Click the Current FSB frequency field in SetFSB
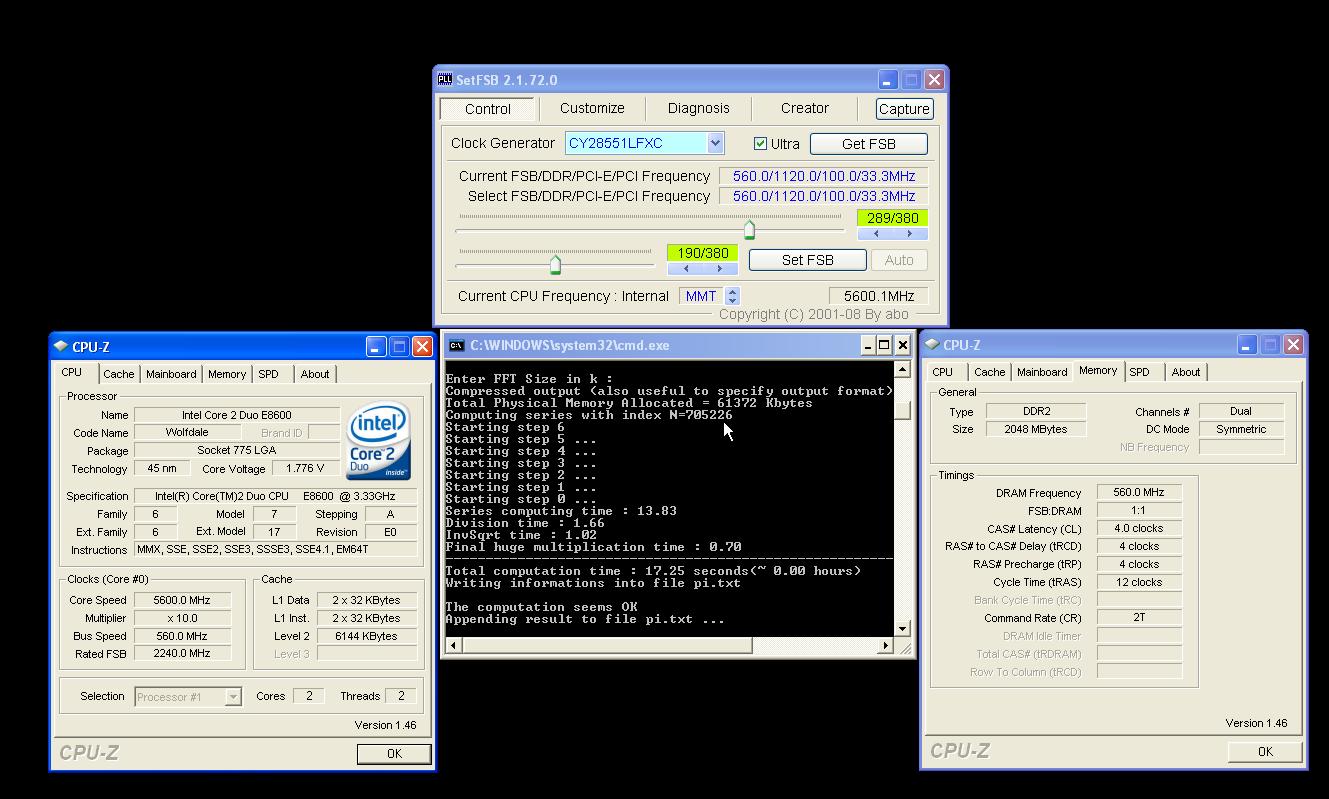 point(823,176)
